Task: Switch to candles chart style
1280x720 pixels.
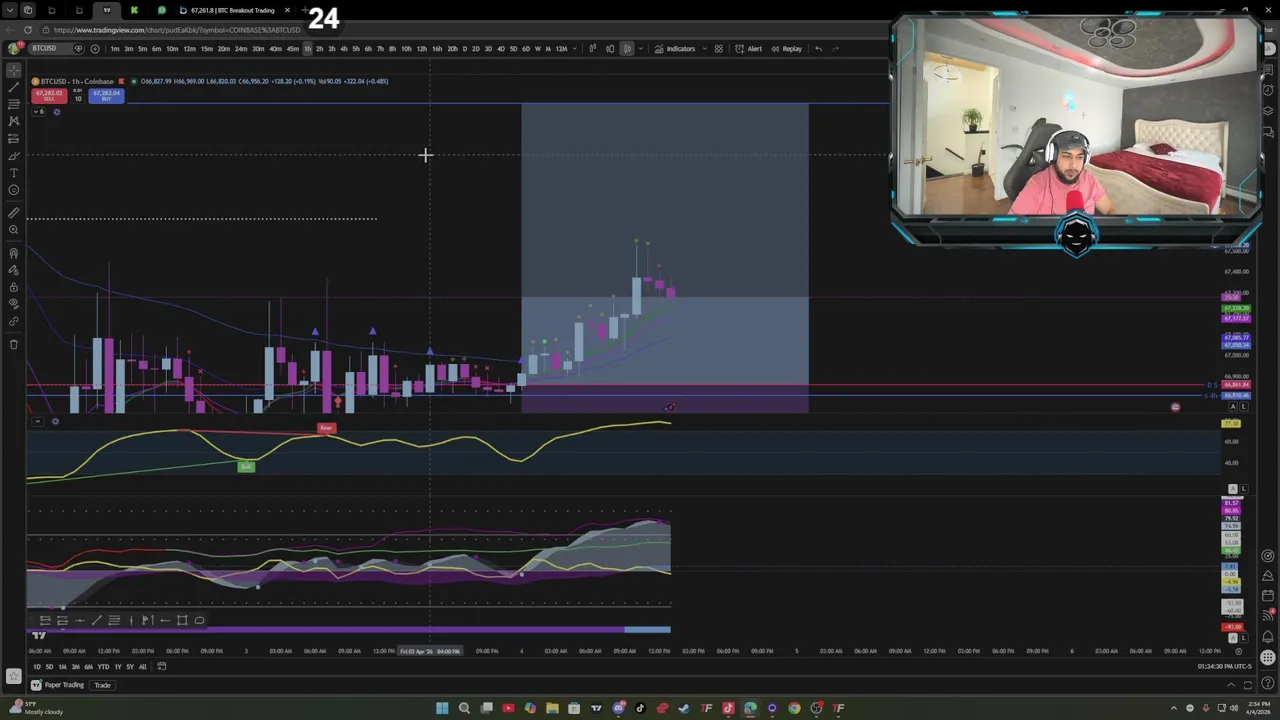Action: [610, 48]
